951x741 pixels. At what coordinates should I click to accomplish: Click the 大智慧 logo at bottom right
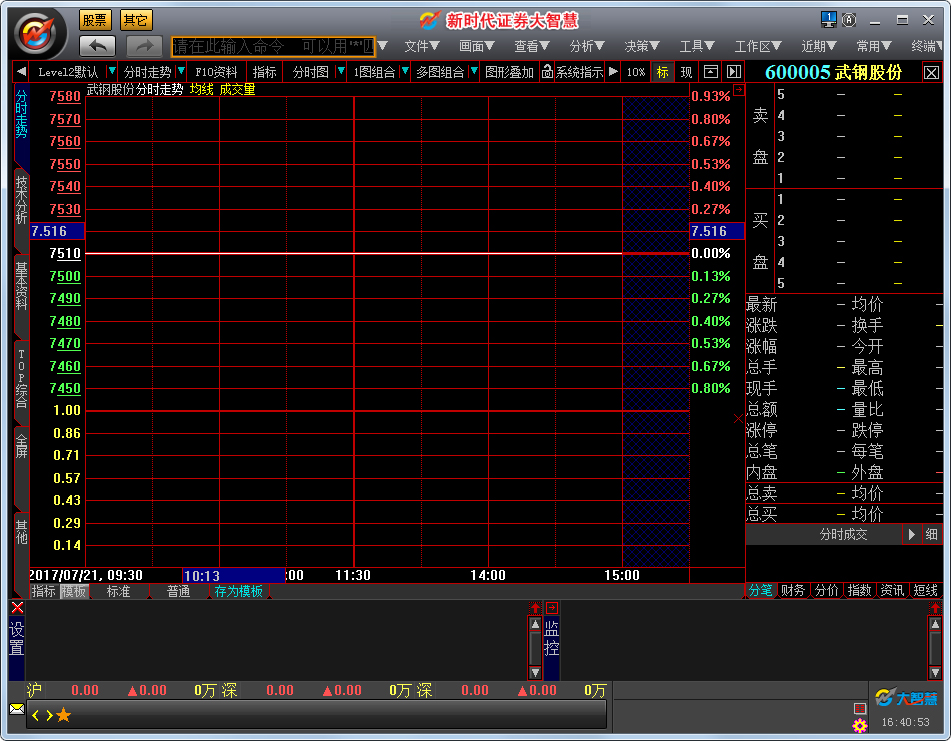pyautogui.click(x=906, y=698)
